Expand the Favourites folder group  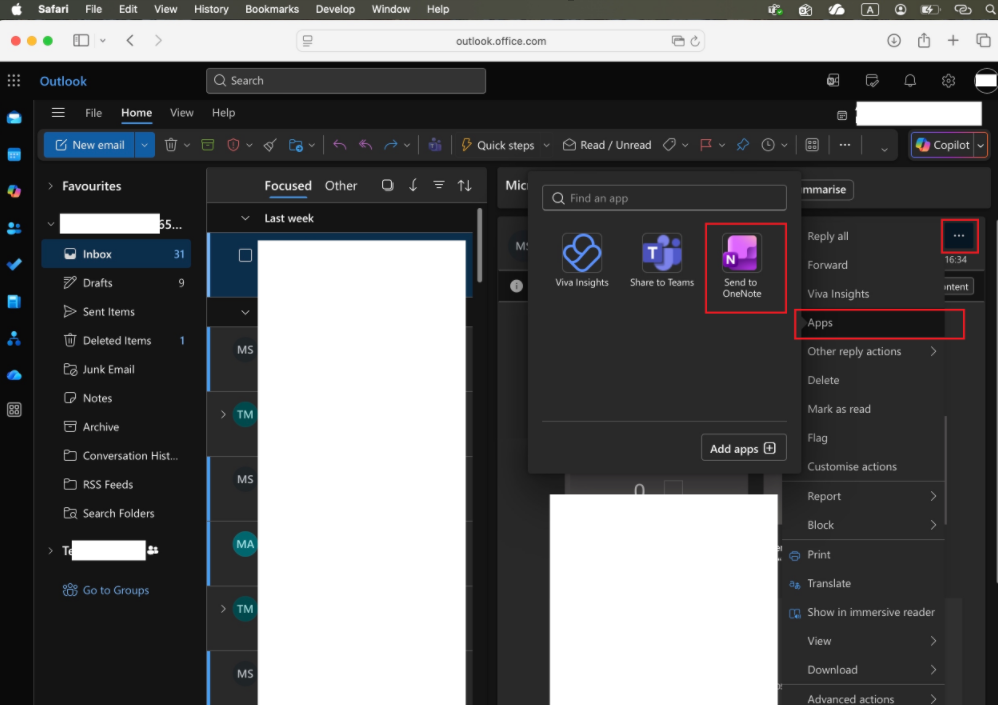(50, 186)
